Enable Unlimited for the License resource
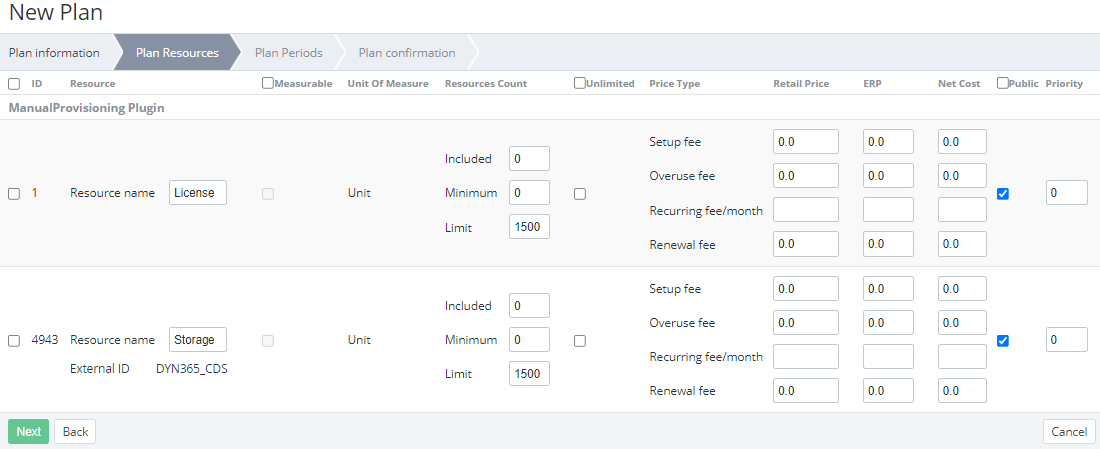 point(580,194)
